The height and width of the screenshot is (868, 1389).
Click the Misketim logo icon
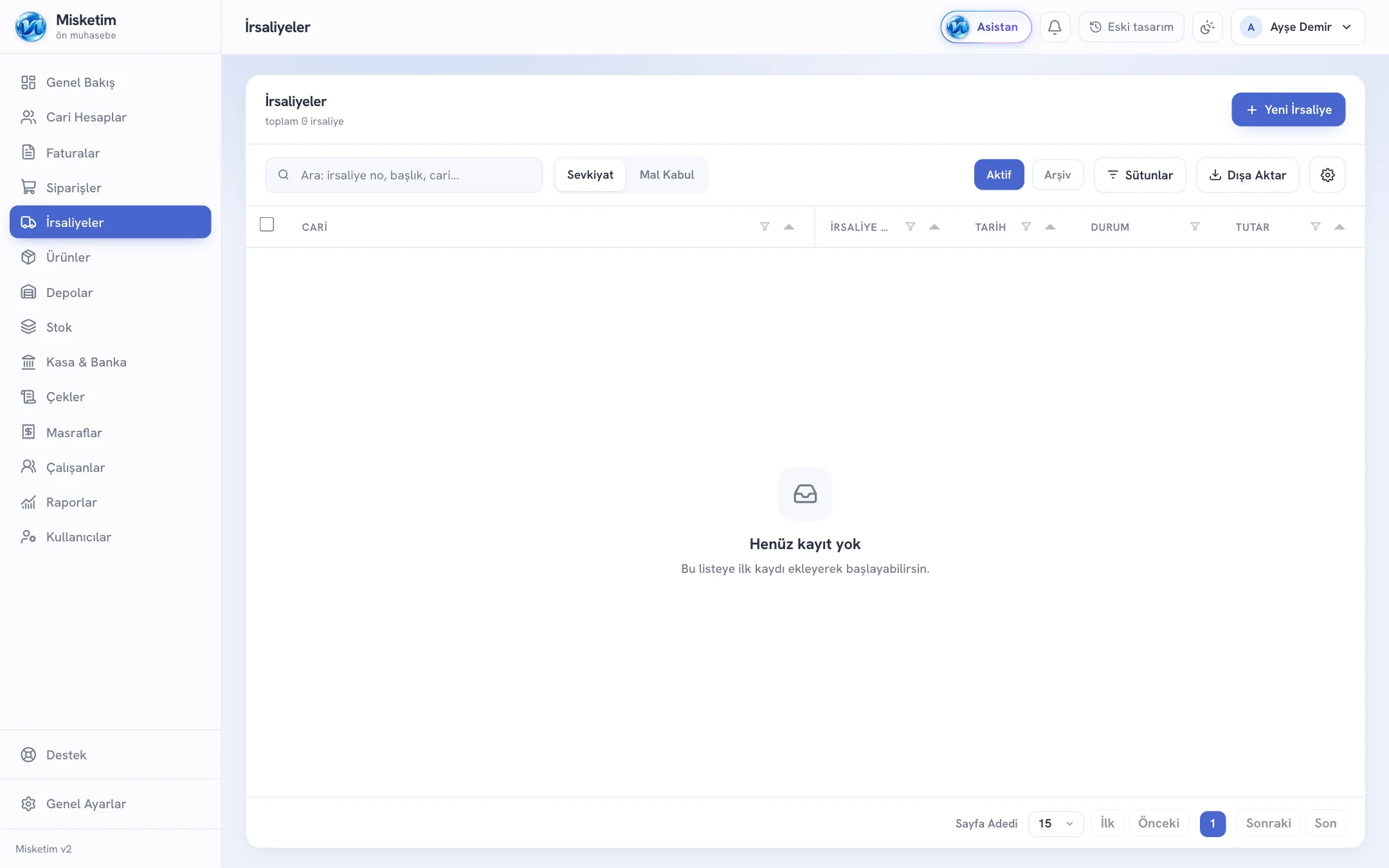(x=31, y=27)
